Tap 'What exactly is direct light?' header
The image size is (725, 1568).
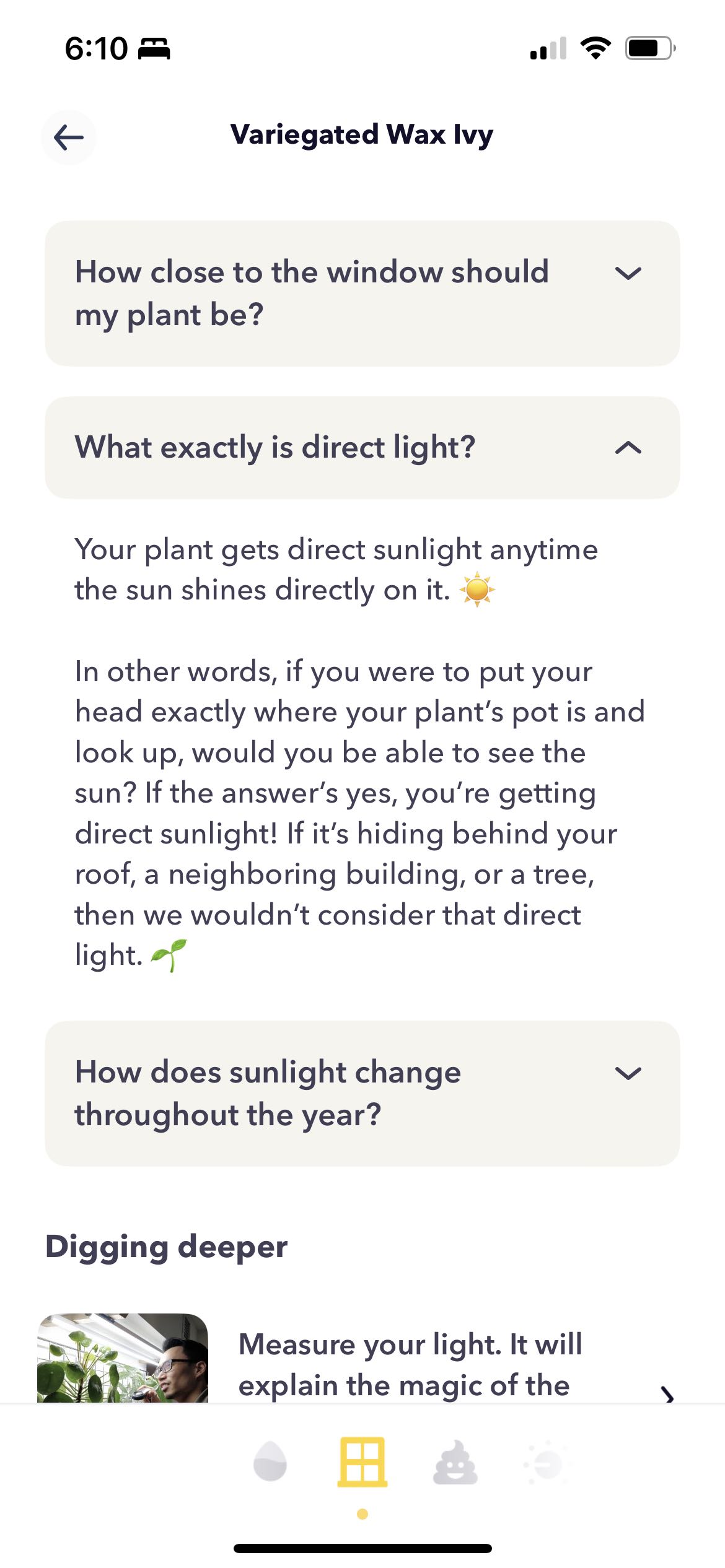point(275,447)
